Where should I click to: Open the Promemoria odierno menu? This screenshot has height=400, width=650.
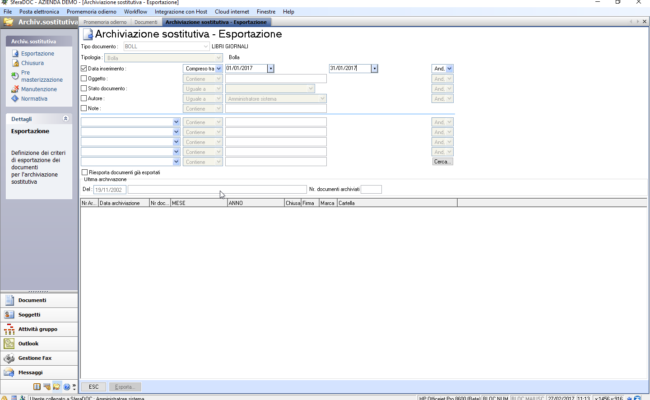[91, 12]
